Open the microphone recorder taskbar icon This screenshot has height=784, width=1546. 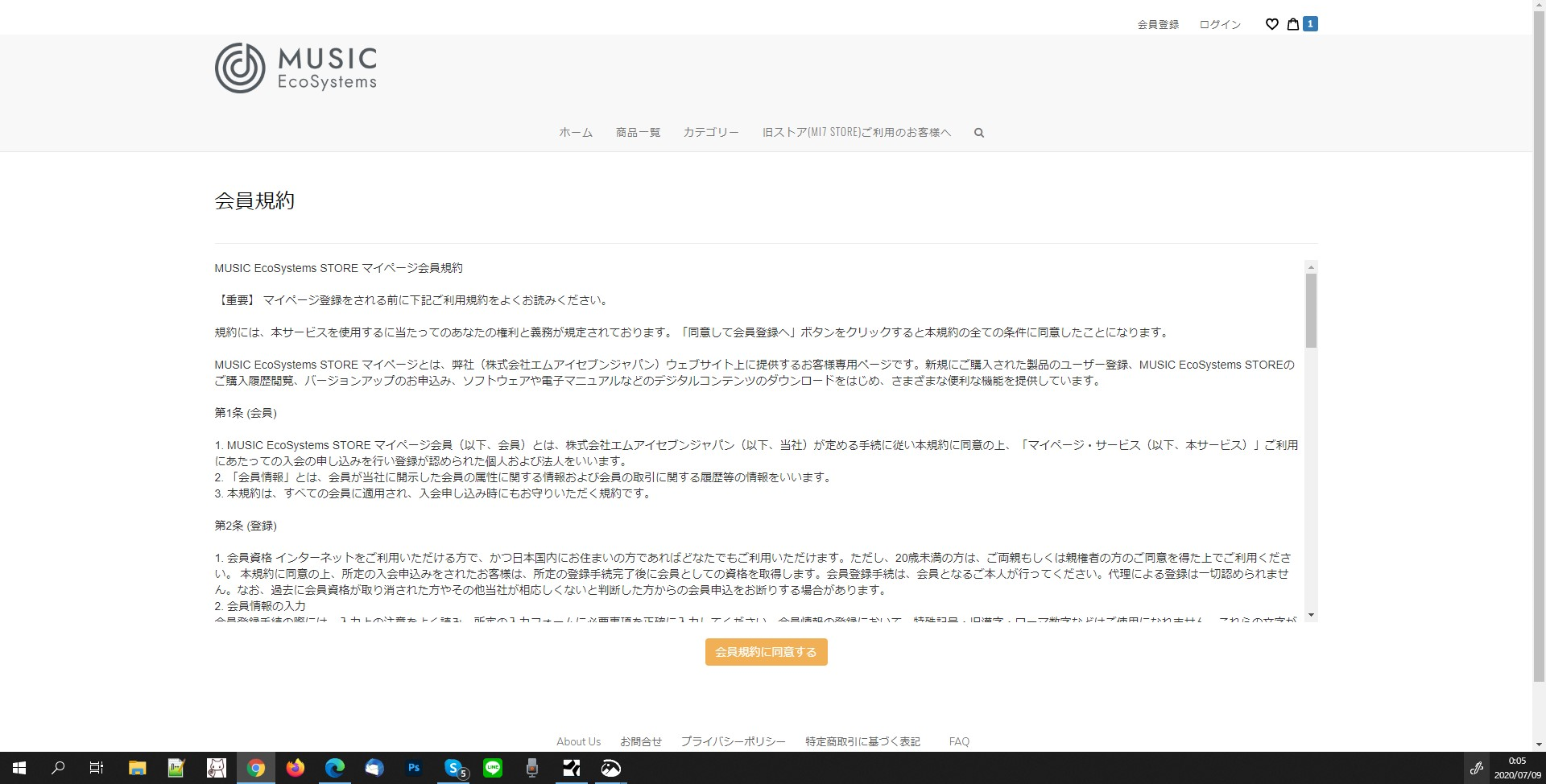pyautogui.click(x=532, y=768)
